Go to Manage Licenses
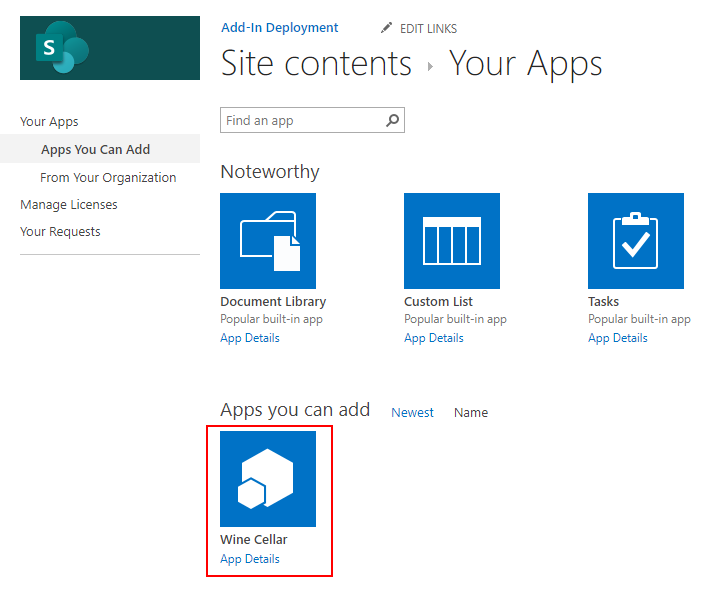The width and height of the screenshot is (717, 605). (69, 205)
